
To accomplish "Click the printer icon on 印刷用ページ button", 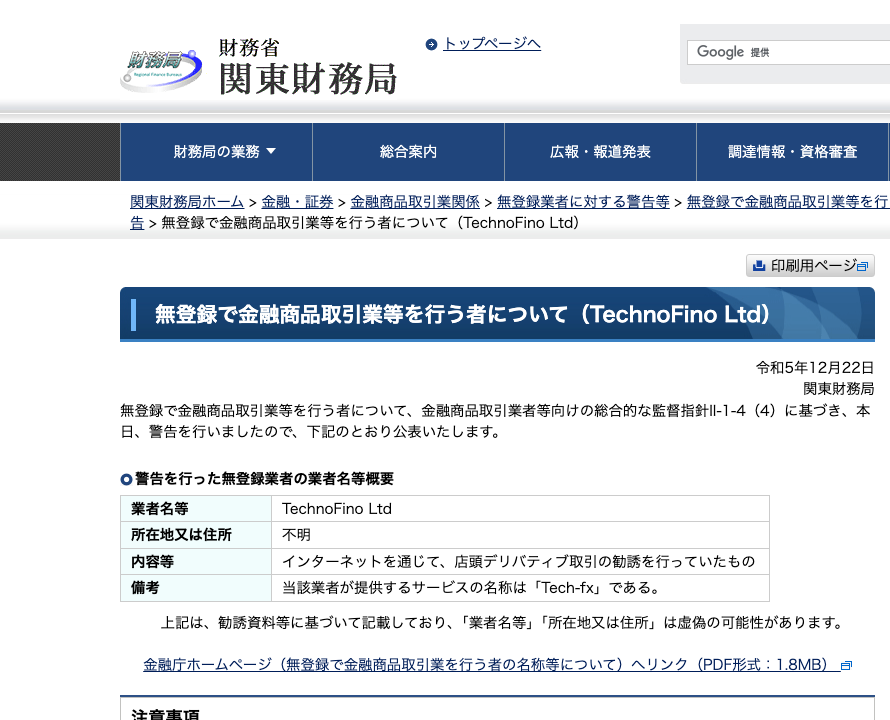I will point(759,266).
